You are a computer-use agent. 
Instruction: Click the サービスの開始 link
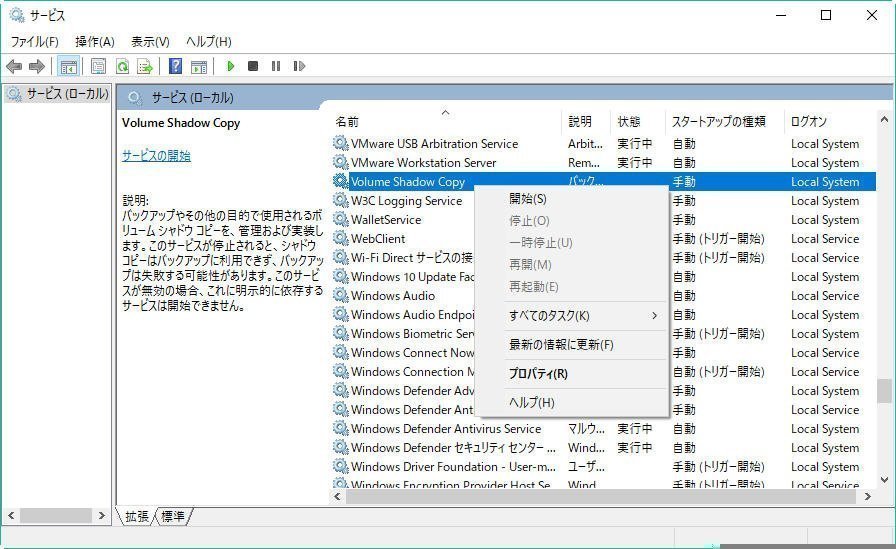click(156, 156)
